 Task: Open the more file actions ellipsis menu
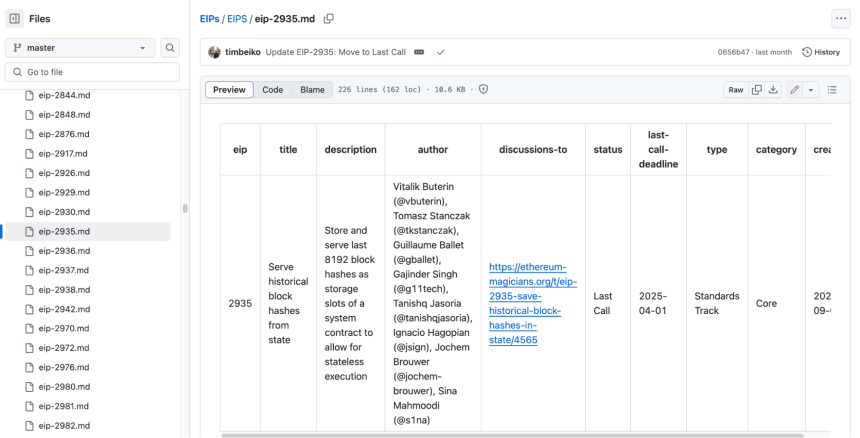point(841,18)
